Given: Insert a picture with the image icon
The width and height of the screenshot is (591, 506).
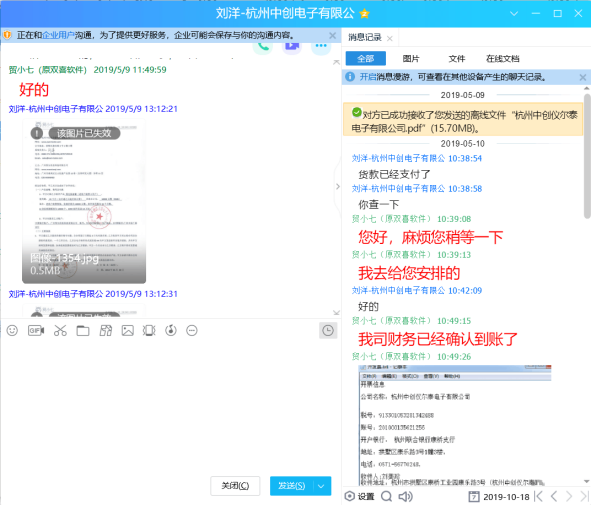Looking at the screenshot, I should pyautogui.click(x=128, y=331).
